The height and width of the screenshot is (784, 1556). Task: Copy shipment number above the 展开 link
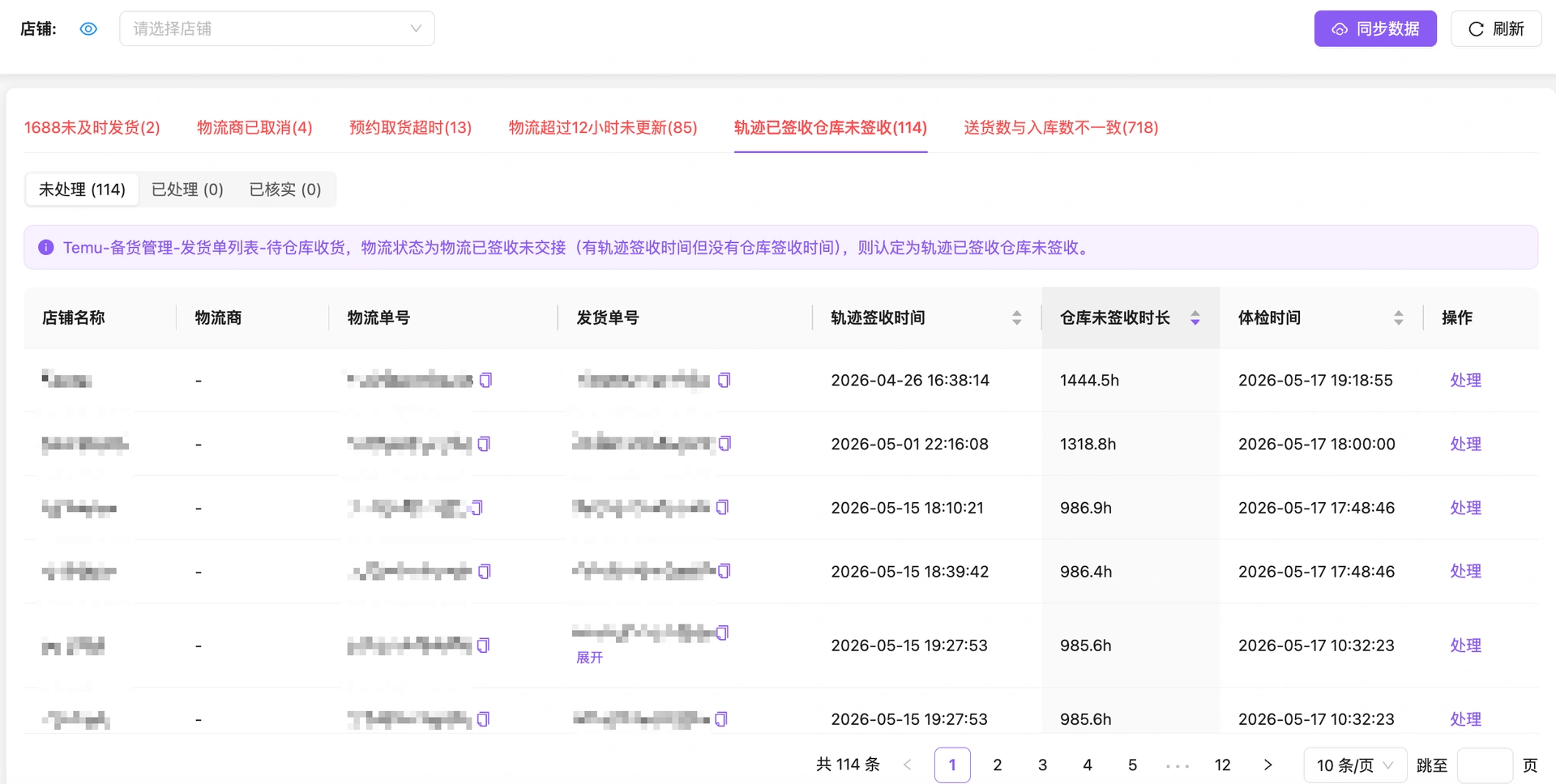click(723, 633)
